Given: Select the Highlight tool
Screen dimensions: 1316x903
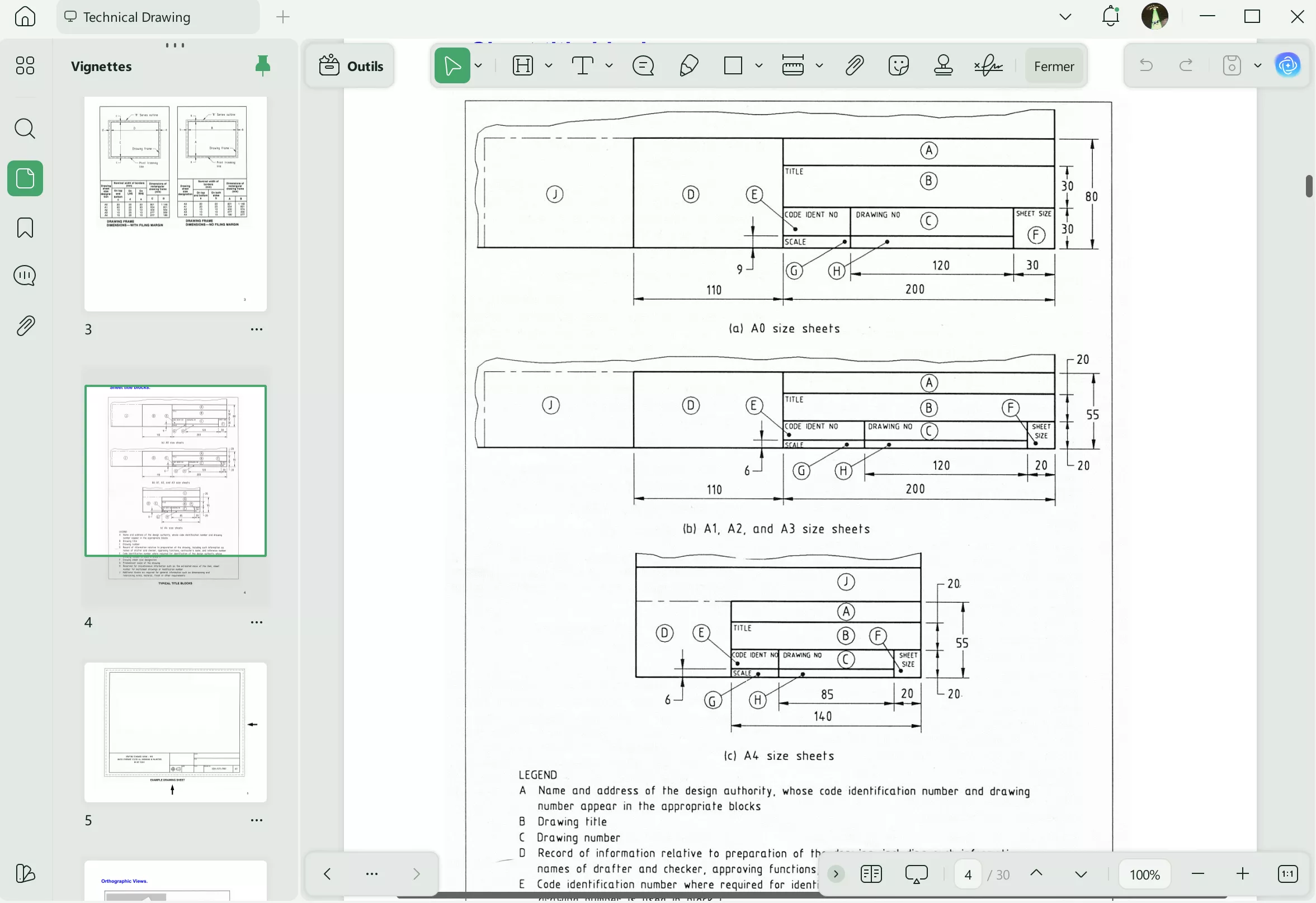Looking at the screenshot, I should click(522, 65).
